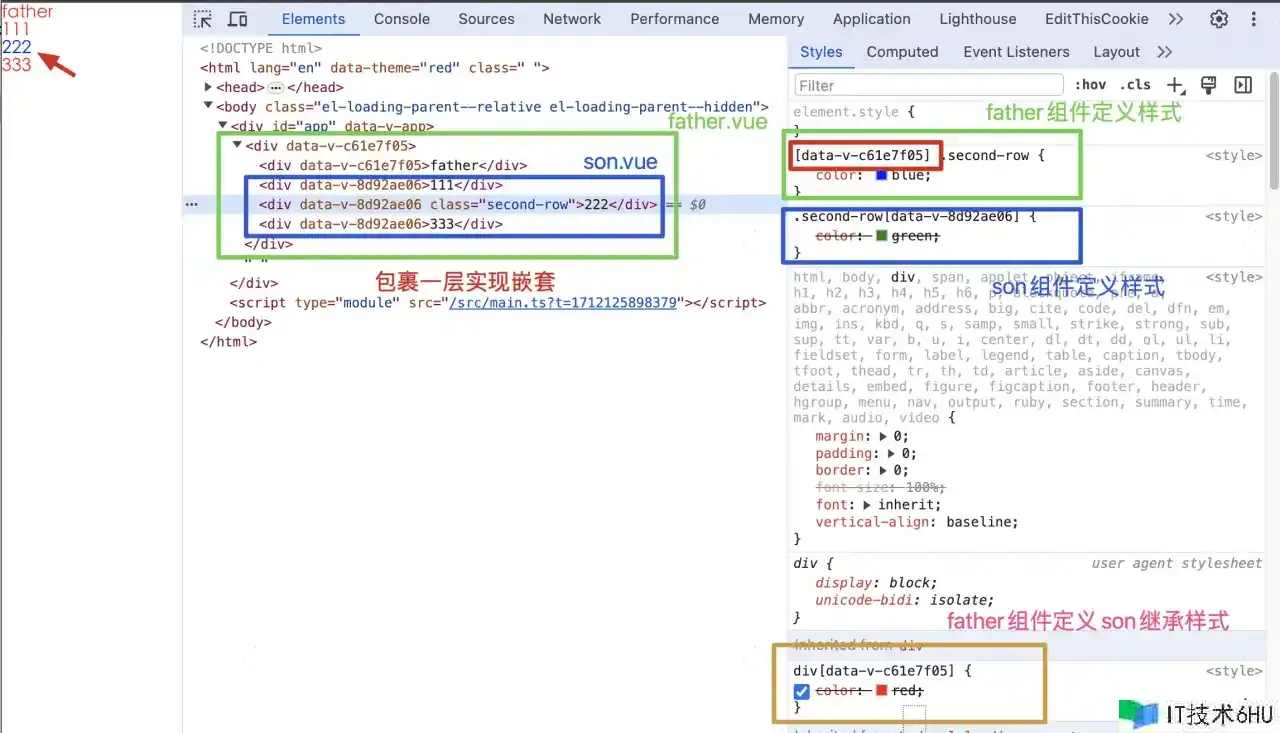Open the rendering emulations paintbrush icon
1280x733 pixels.
1208,85
